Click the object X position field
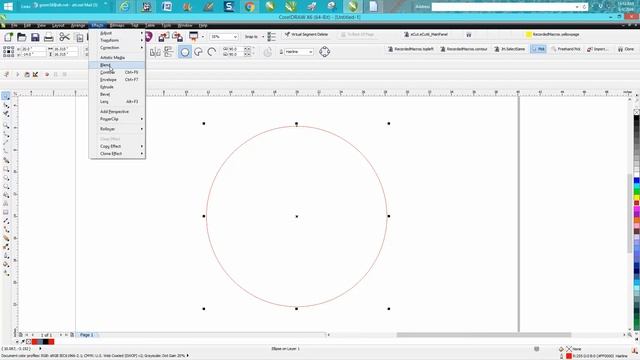The width and height of the screenshot is (640, 360). pos(32,49)
